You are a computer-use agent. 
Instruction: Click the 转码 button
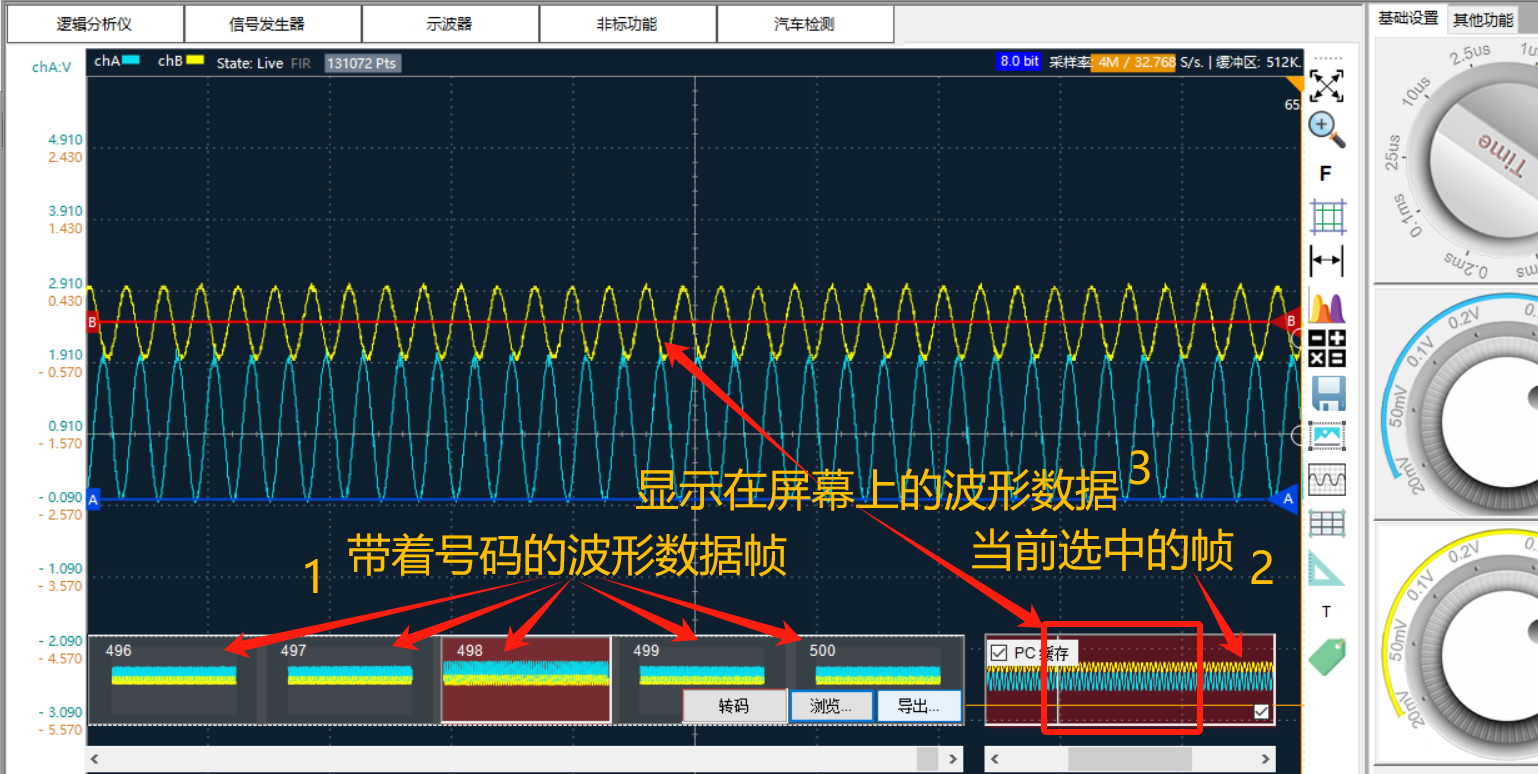tap(734, 706)
